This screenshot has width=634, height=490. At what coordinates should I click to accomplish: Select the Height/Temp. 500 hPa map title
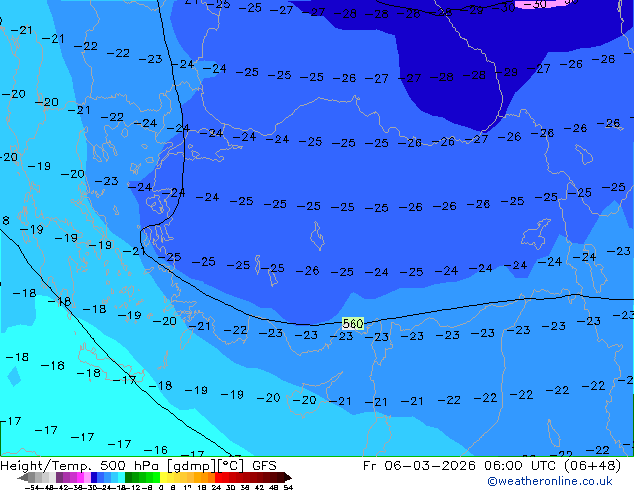[x=81, y=466]
